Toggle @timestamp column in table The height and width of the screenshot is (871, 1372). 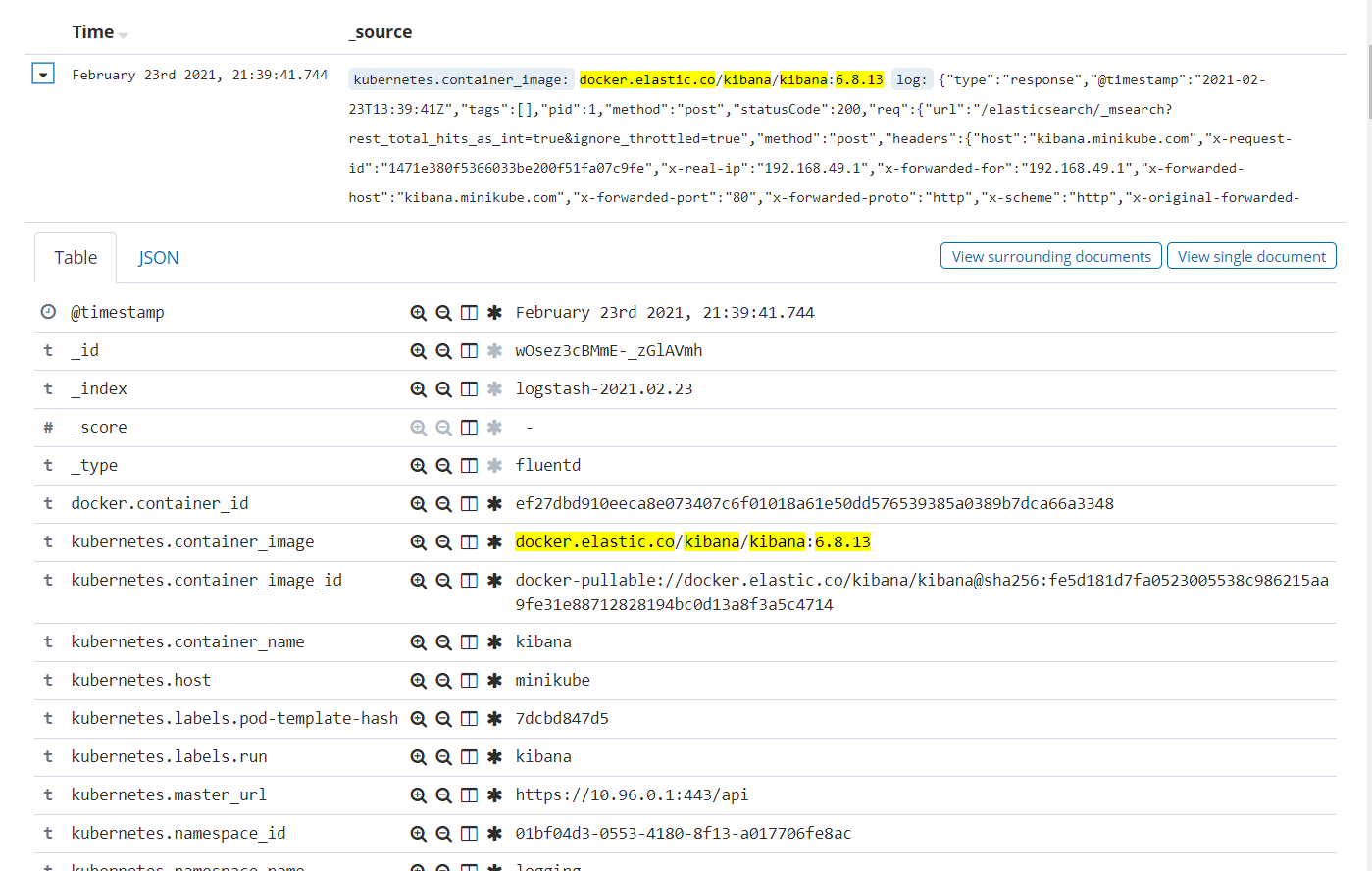[x=470, y=313]
